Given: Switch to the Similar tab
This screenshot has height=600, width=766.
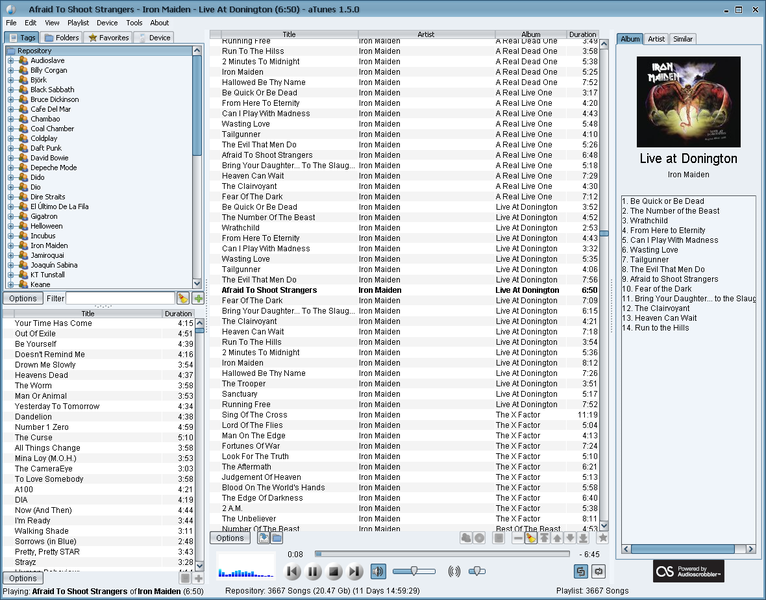Looking at the screenshot, I should 684,39.
